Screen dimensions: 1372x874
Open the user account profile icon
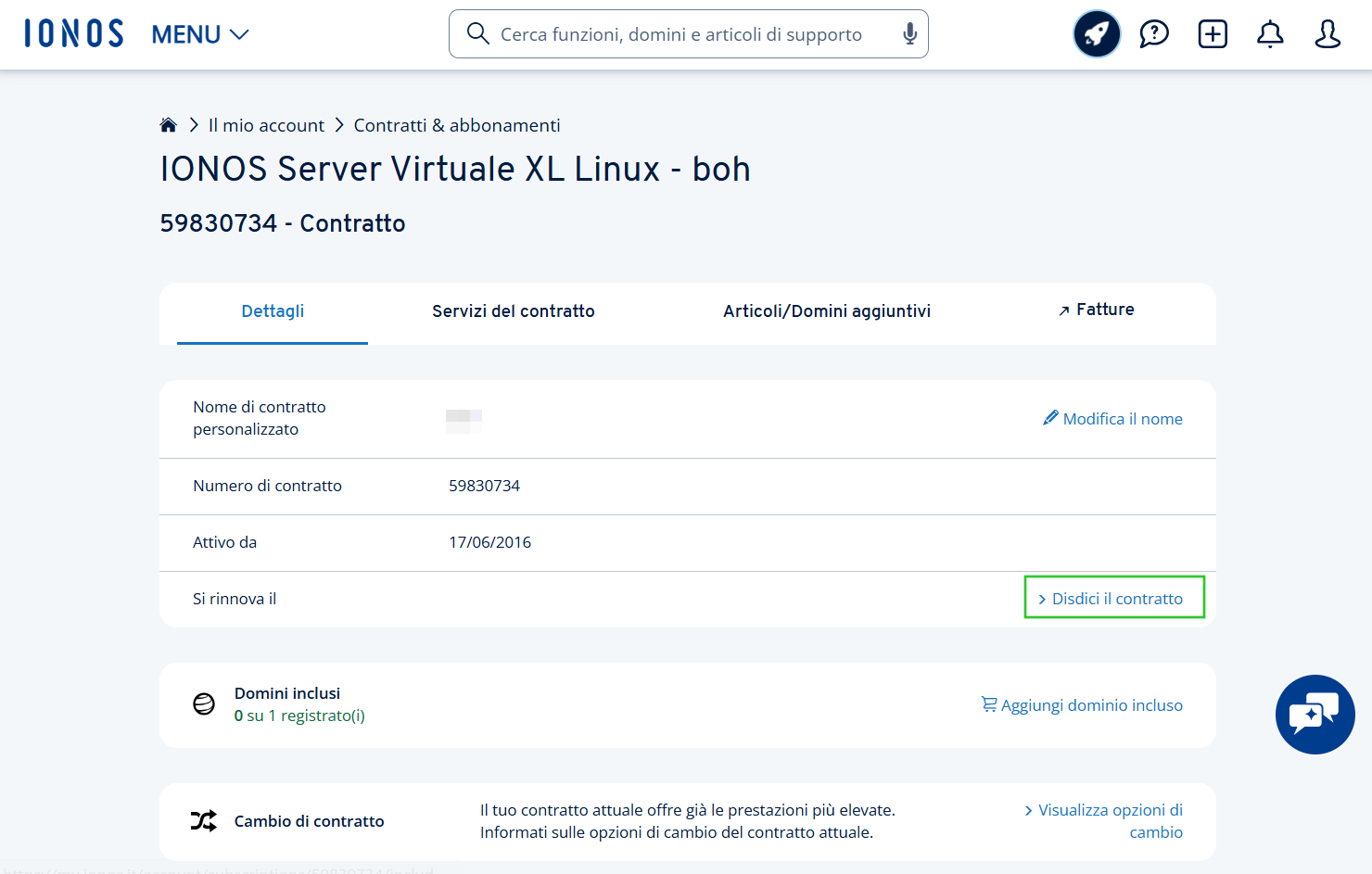1328,34
